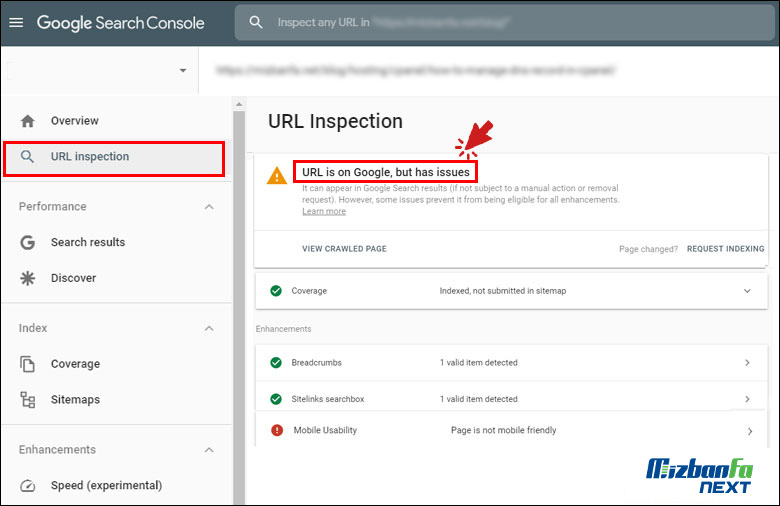The height and width of the screenshot is (506, 780).
Task: Click the search magnifier icon in top bar
Action: click(256, 22)
